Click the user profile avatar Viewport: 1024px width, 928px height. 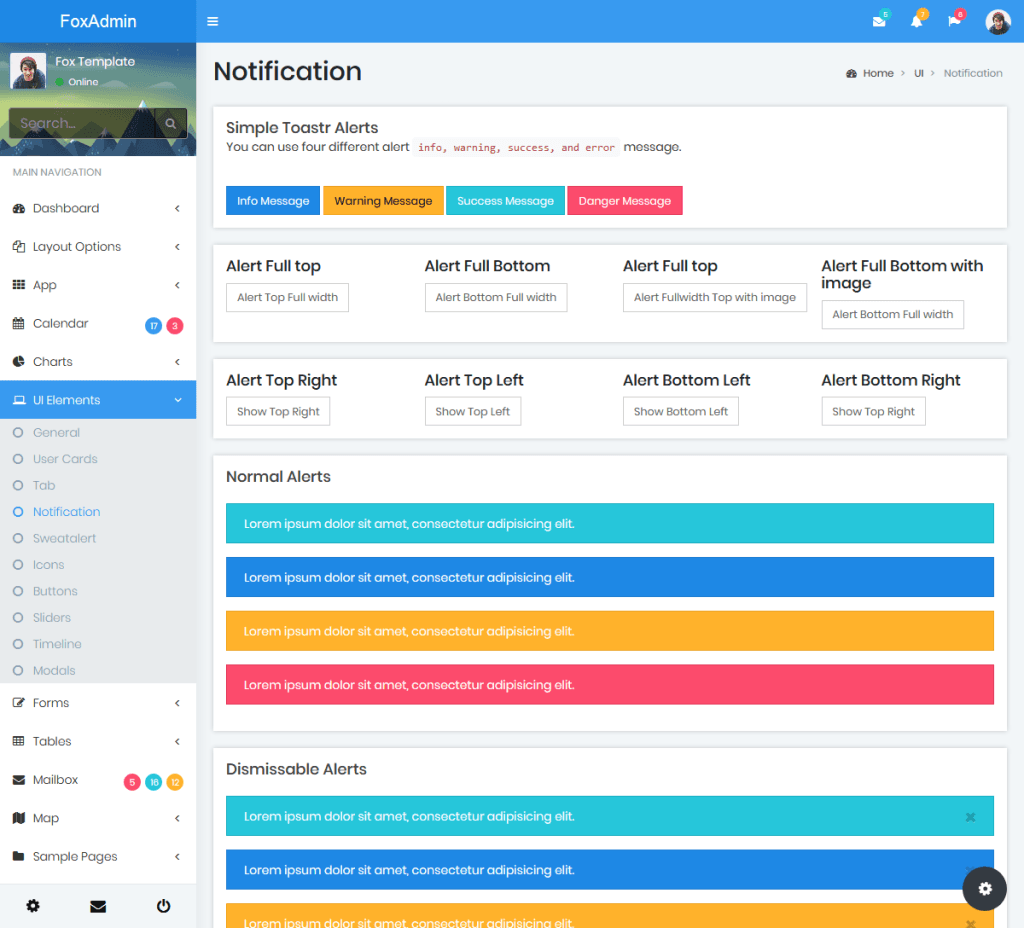pyautogui.click(x=997, y=21)
